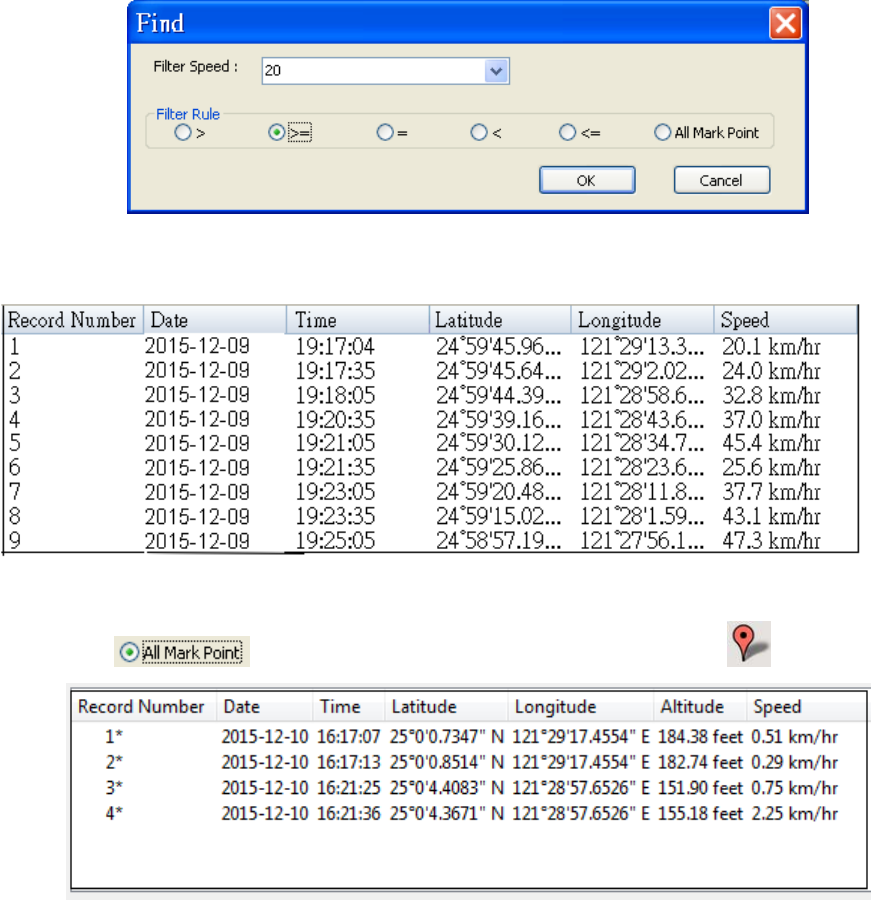Select the row with speed 24.0 km/hr
Screen dimensions: 871x900
(x=431, y=371)
